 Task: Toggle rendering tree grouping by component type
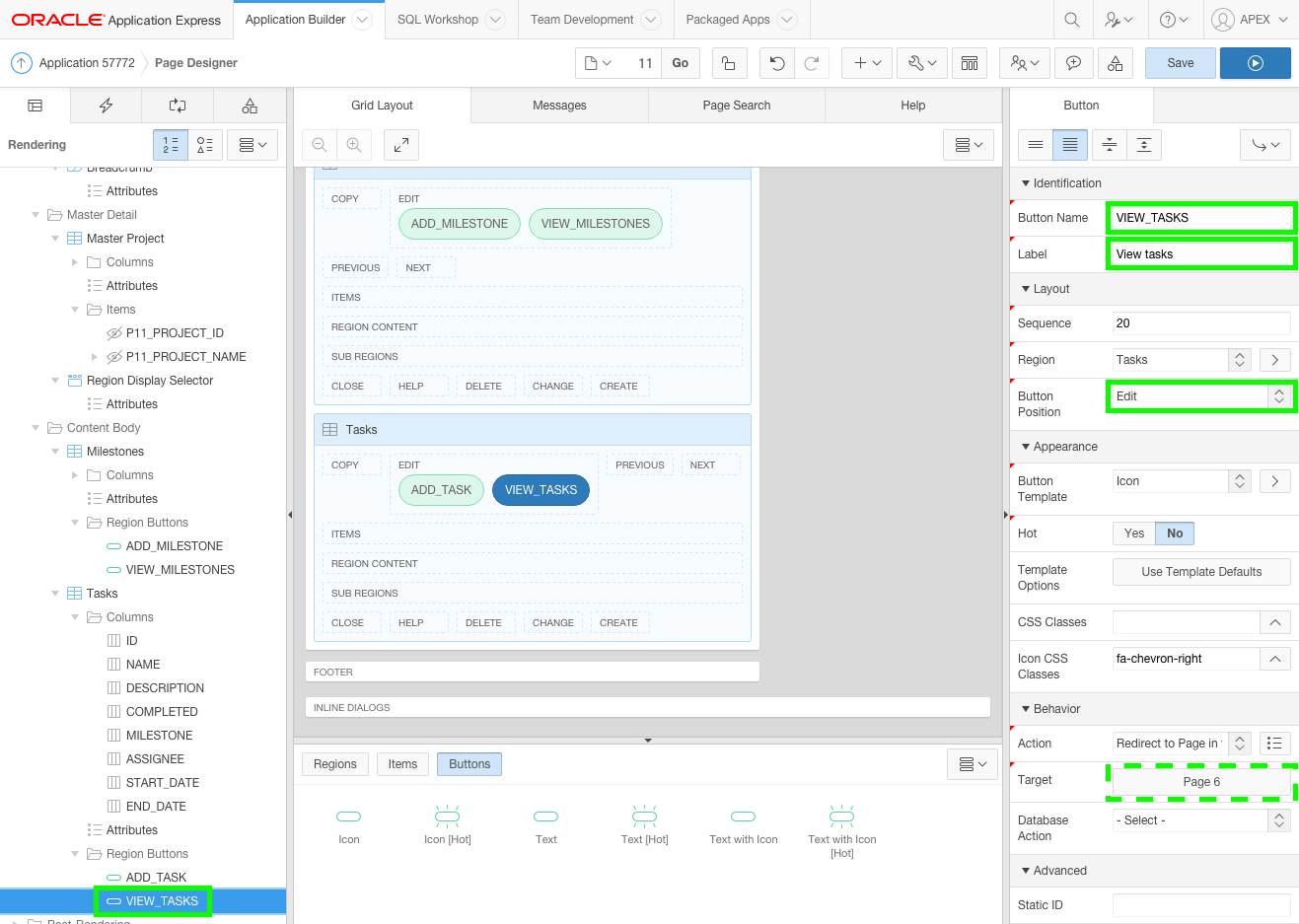[x=205, y=144]
